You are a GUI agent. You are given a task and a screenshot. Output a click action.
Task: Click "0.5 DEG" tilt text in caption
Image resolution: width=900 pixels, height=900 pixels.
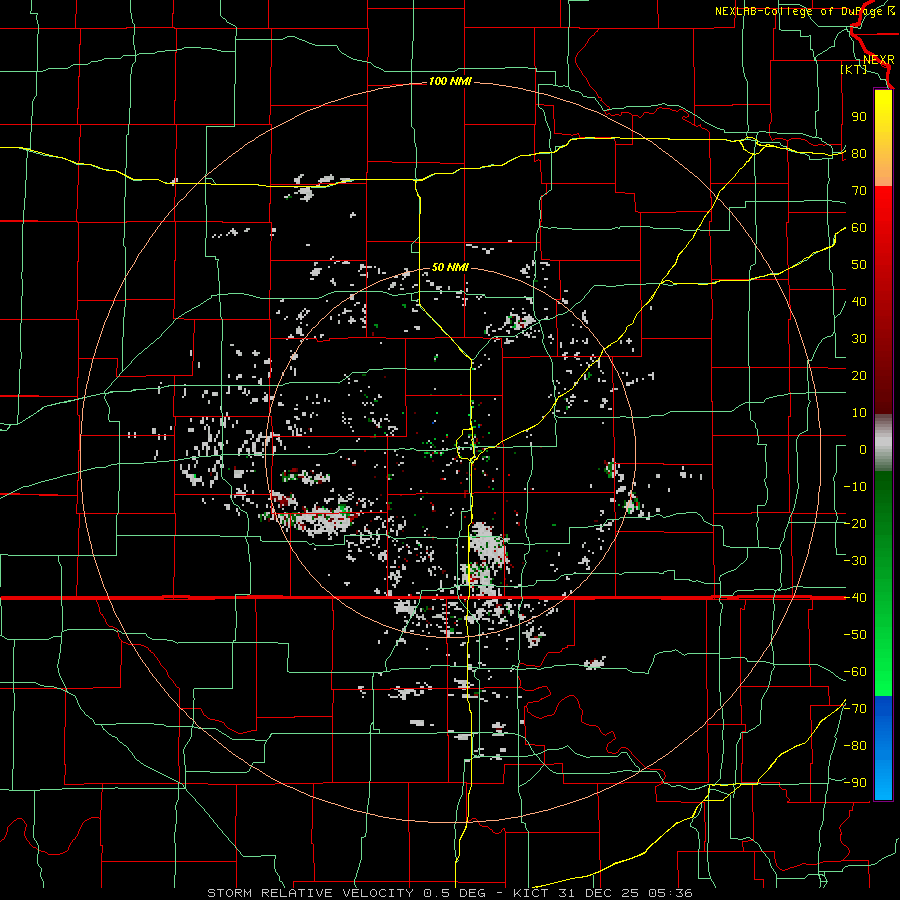[454, 893]
